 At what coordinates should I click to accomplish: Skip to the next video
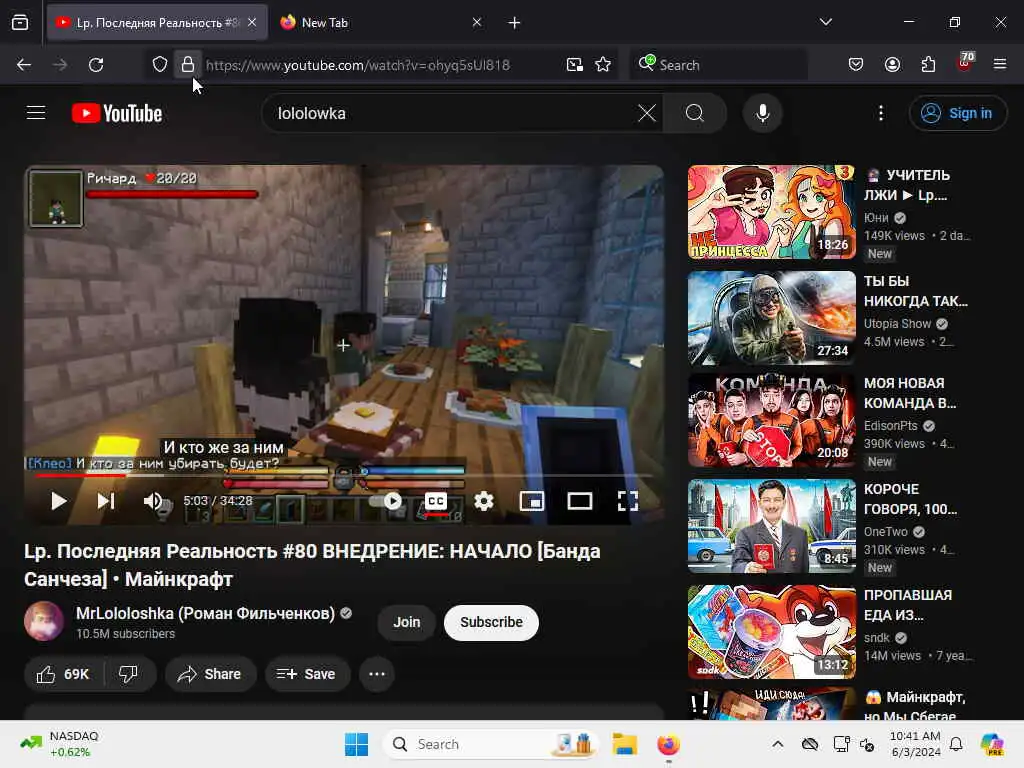coord(106,501)
